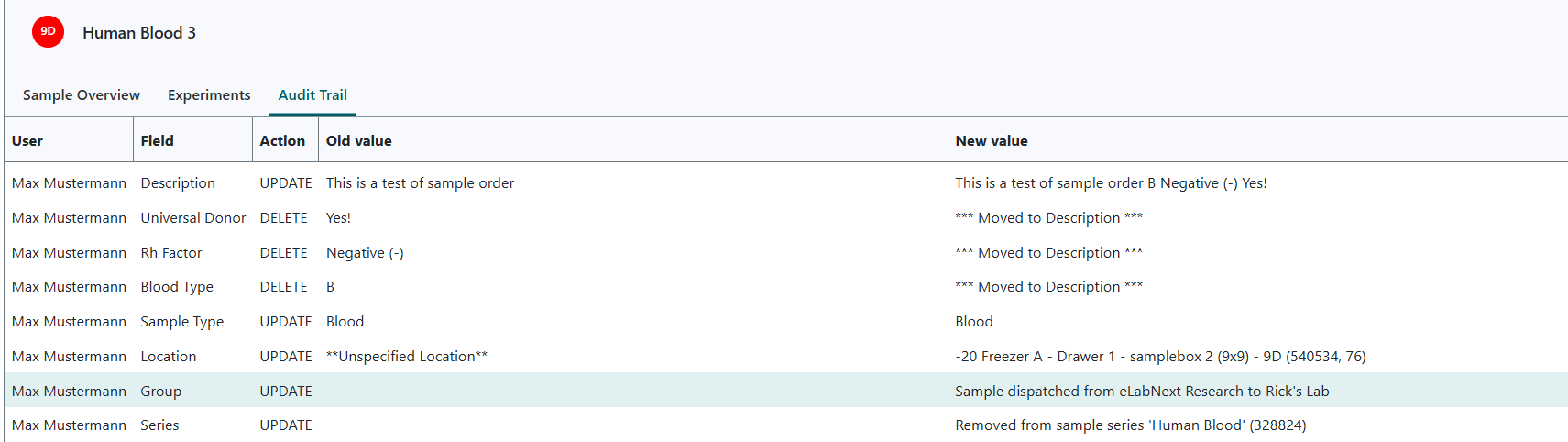
Task: Click old value 'B' in Blood Type row
Action: click(x=330, y=287)
